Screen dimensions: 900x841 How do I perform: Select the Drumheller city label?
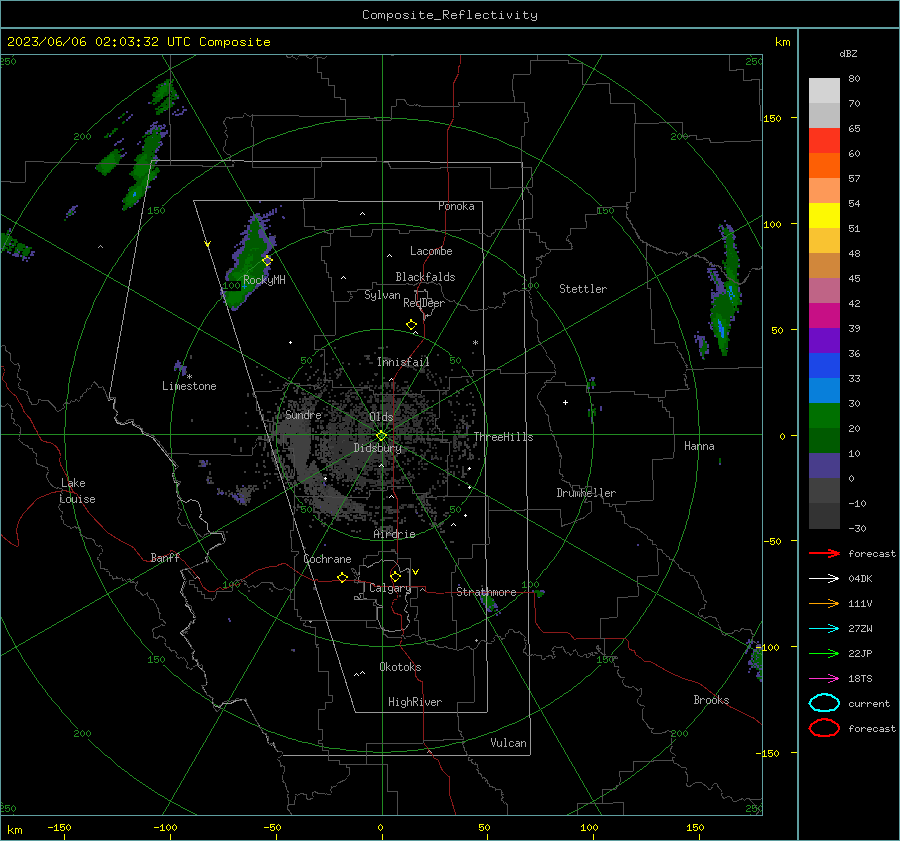(x=586, y=493)
